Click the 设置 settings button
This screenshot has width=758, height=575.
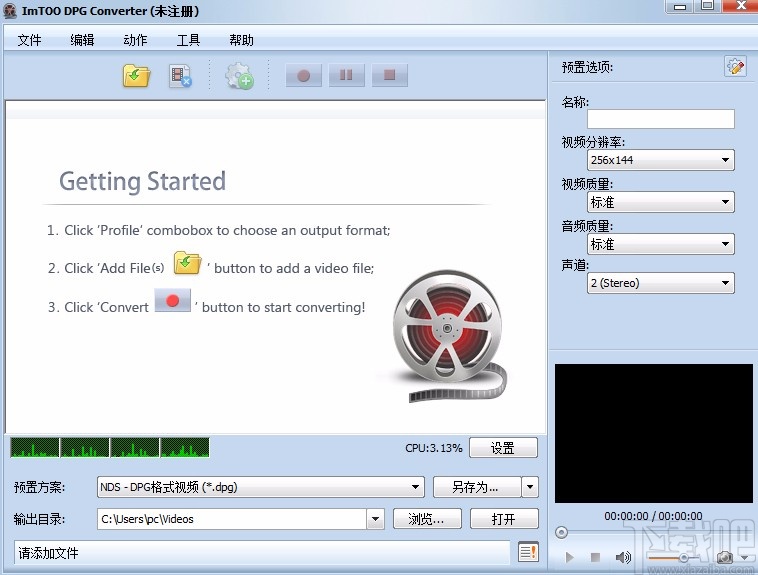pyautogui.click(x=503, y=448)
